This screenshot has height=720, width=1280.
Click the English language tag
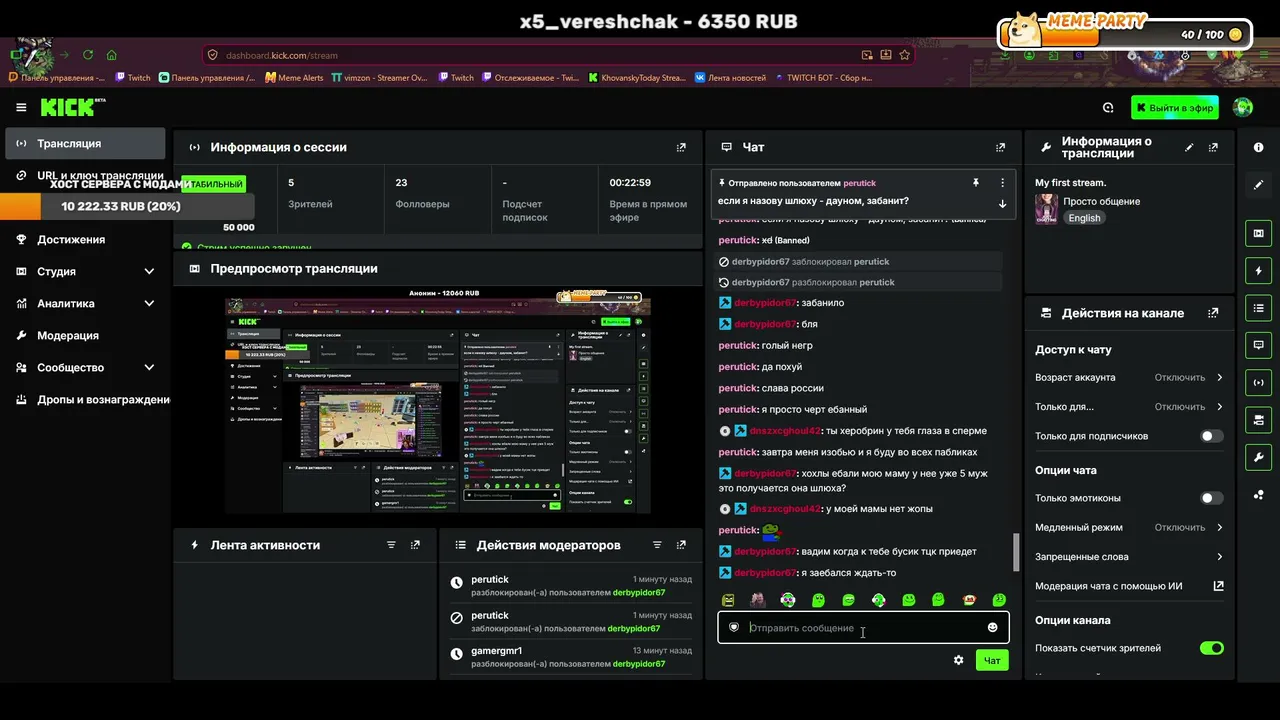pos(1084,218)
